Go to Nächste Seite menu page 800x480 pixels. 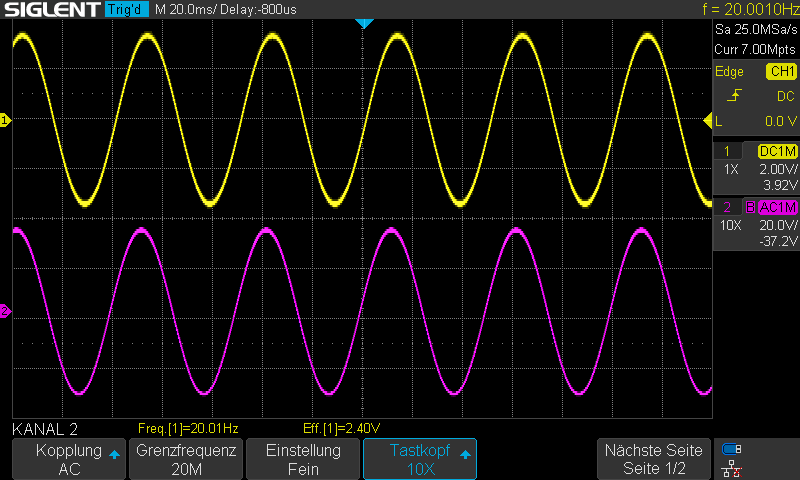(x=654, y=460)
